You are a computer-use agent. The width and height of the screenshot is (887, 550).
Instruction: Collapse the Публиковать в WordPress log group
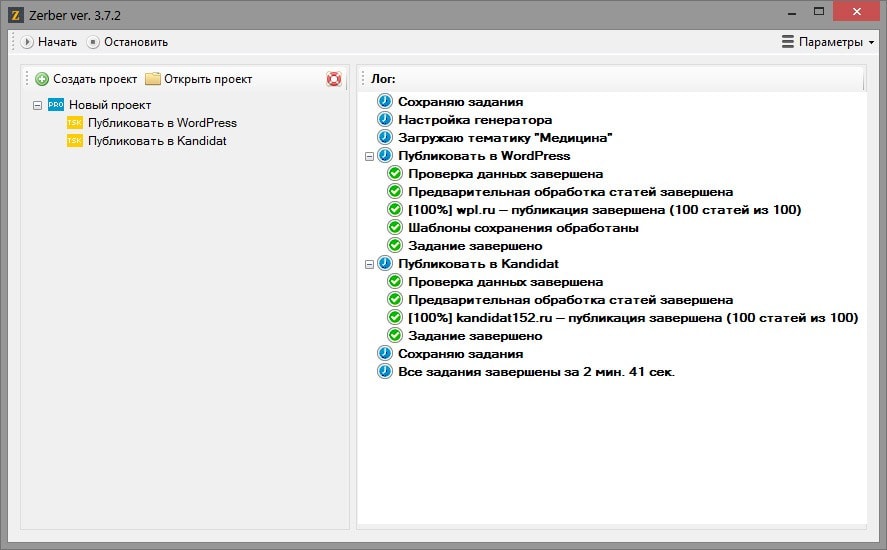[370, 156]
